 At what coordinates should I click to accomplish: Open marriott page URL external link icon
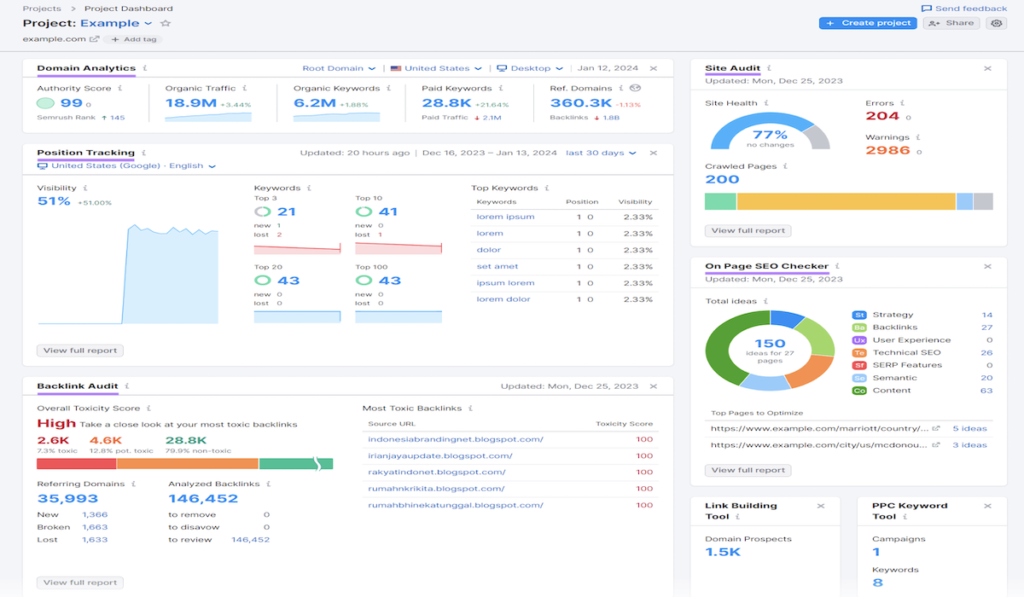936,428
